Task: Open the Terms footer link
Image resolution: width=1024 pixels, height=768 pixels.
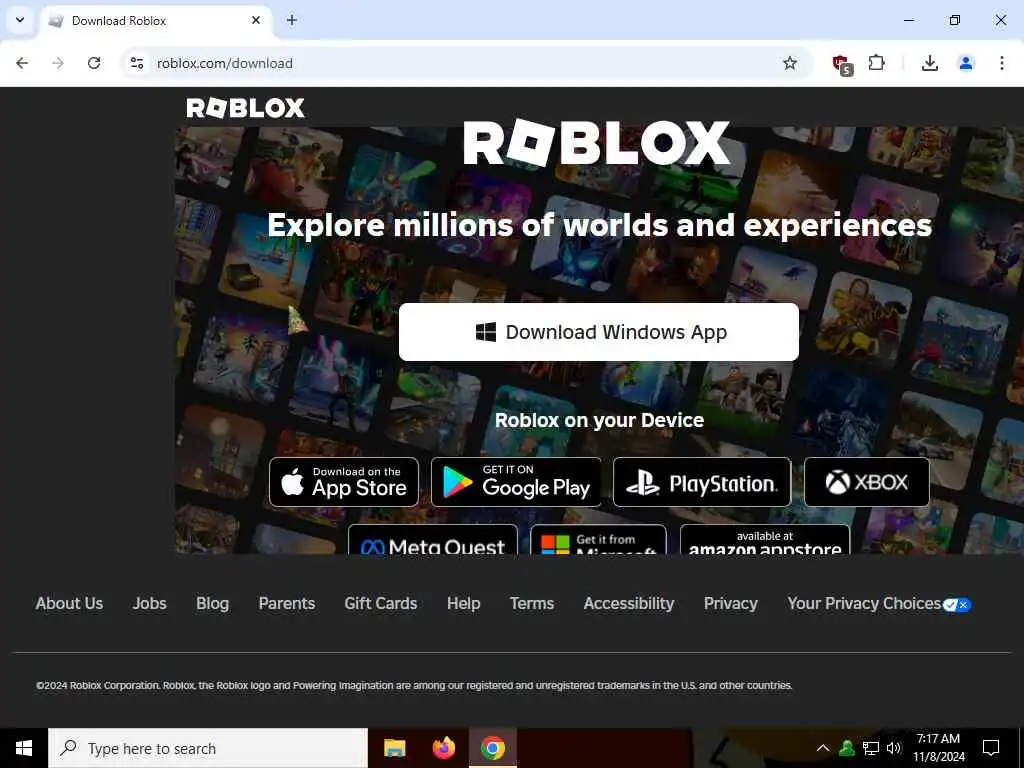Action: click(532, 603)
